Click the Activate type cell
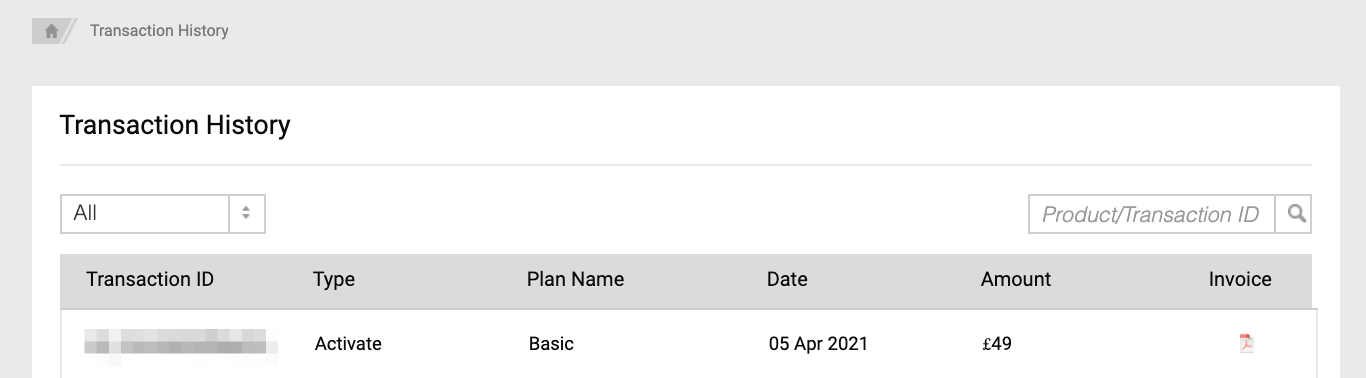This screenshot has width=1366, height=378. [348, 344]
